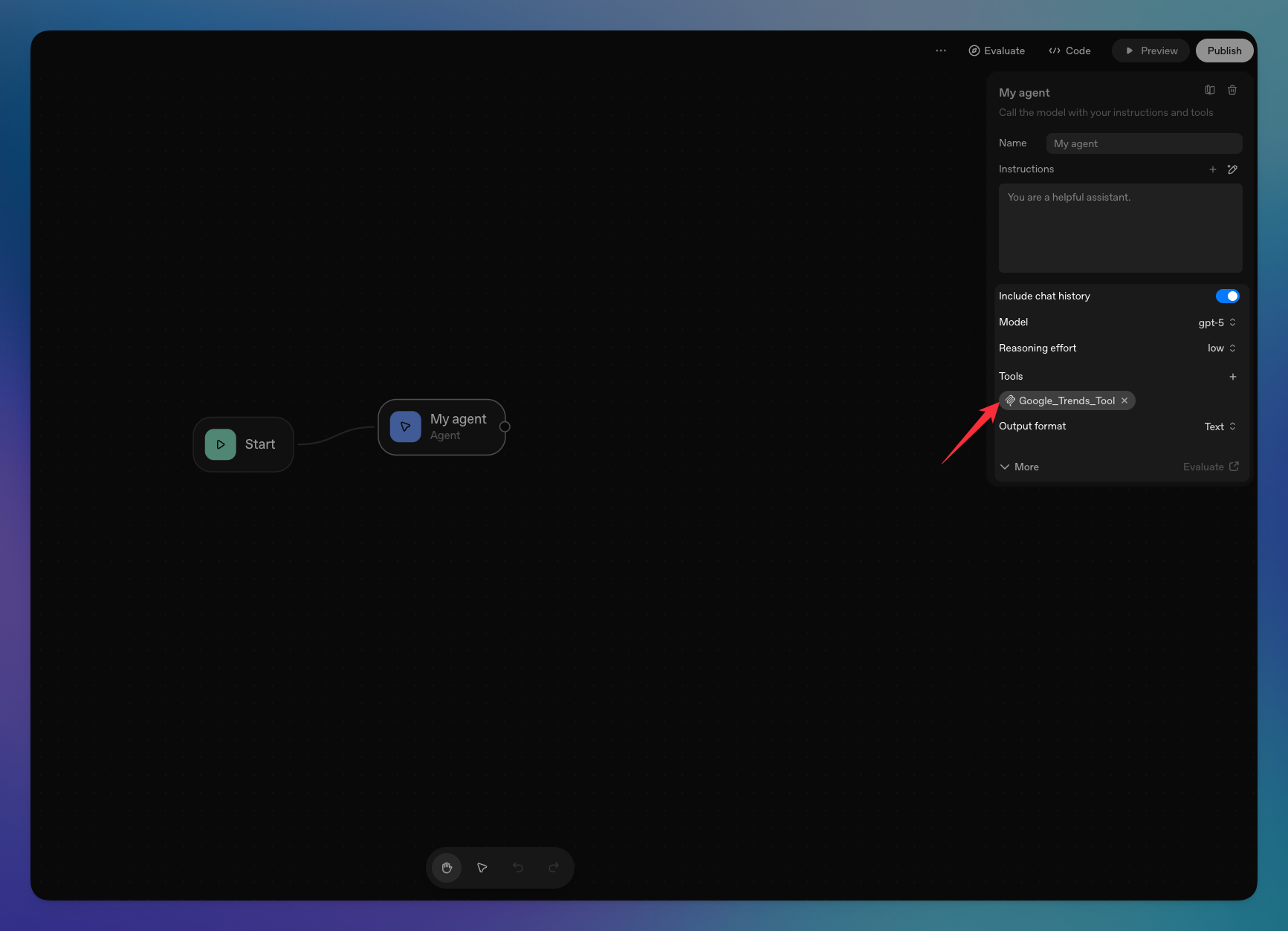Open the Output format Text dropdown
The width and height of the screenshot is (1288, 931).
coord(1220,426)
